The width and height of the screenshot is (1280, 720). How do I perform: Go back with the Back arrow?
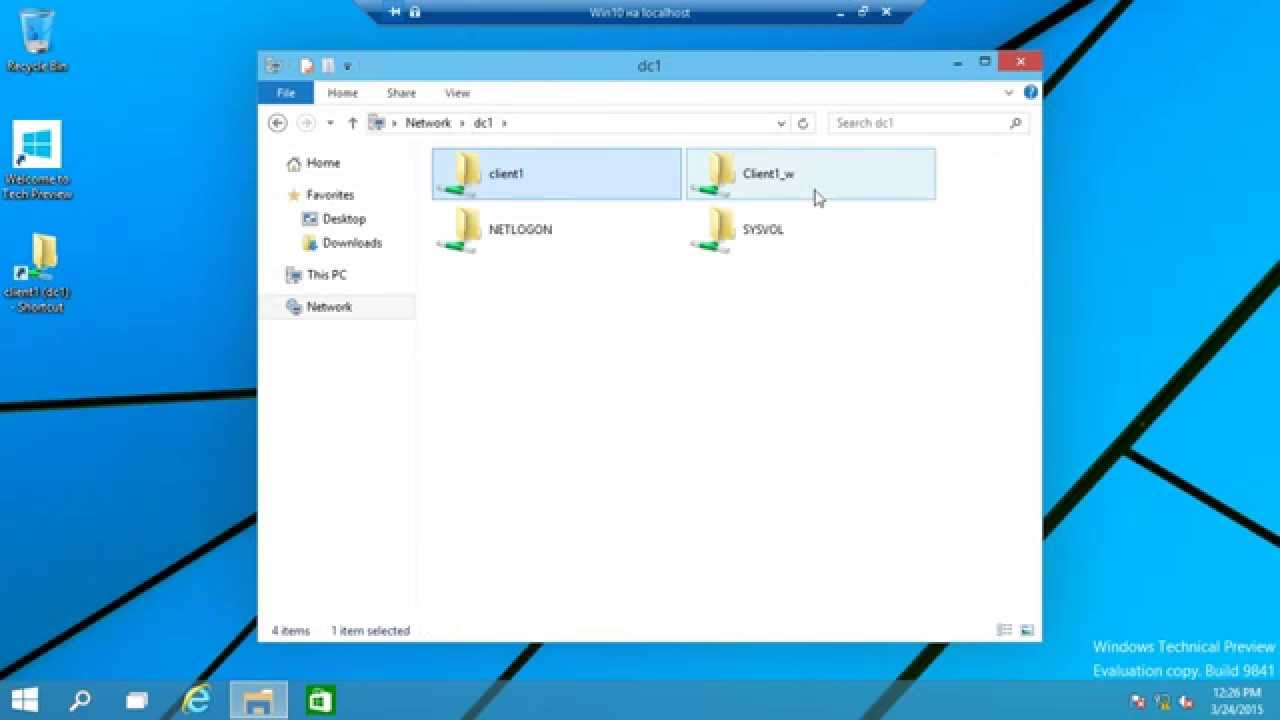coord(278,123)
